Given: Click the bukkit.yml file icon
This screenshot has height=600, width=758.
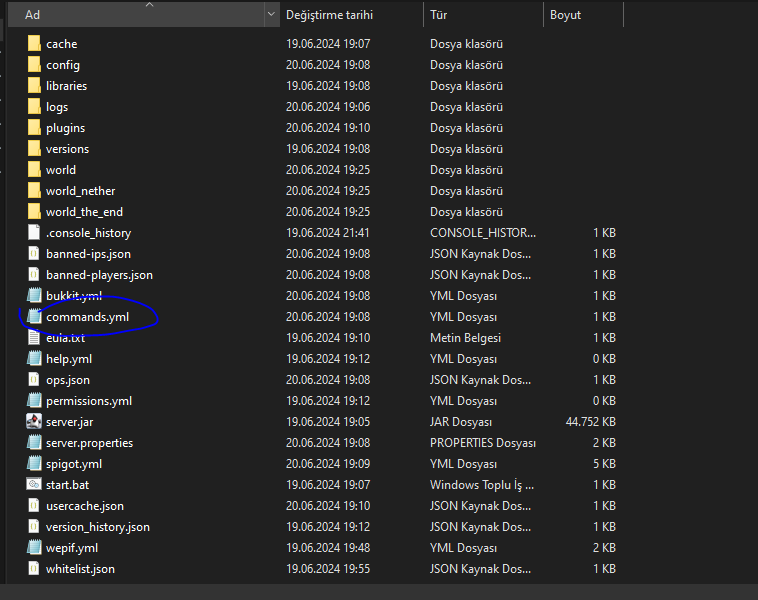Looking at the screenshot, I should tap(34, 295).
